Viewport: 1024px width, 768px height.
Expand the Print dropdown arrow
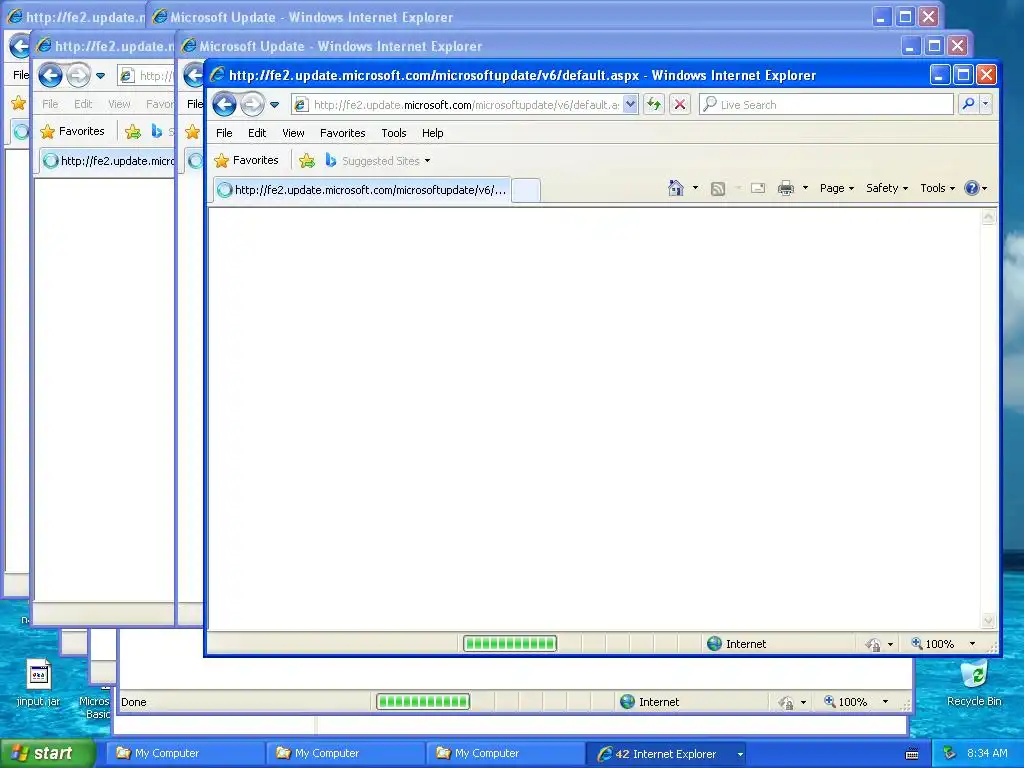click(x=805, y=189)
